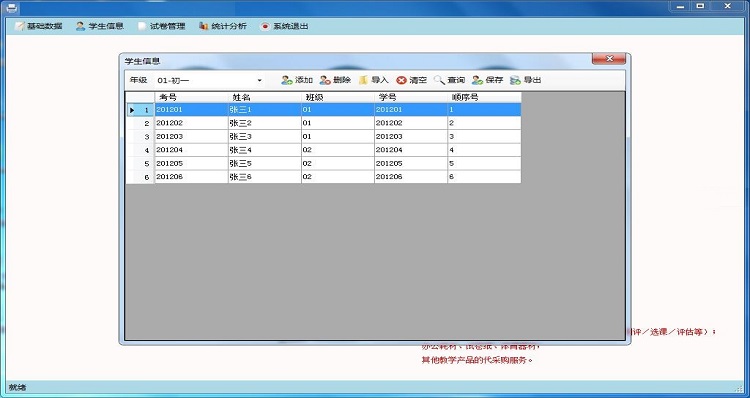Click the 考号 column header
The width and height of the screenshot is (750, 398).
(x=191, y=97)
